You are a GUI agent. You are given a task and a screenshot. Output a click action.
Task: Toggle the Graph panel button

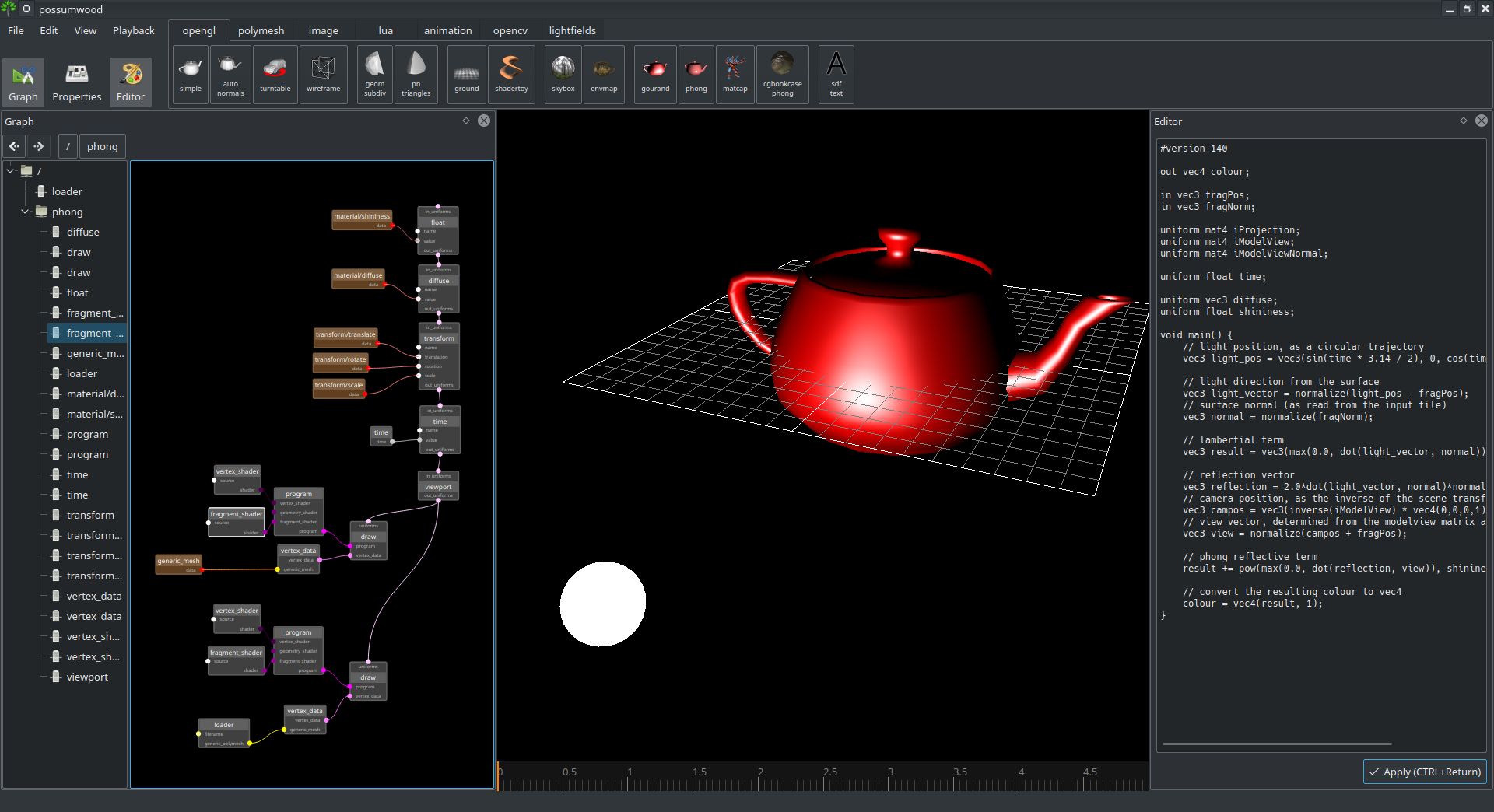(23, 82)
